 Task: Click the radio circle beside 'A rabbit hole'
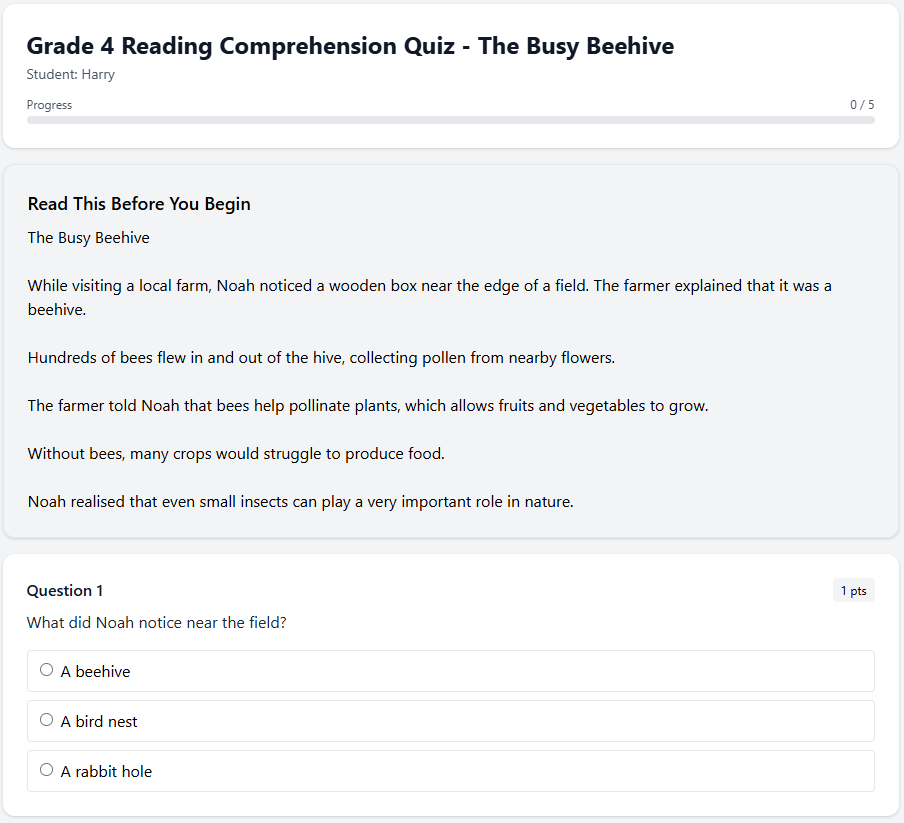(x=46, y=769)
